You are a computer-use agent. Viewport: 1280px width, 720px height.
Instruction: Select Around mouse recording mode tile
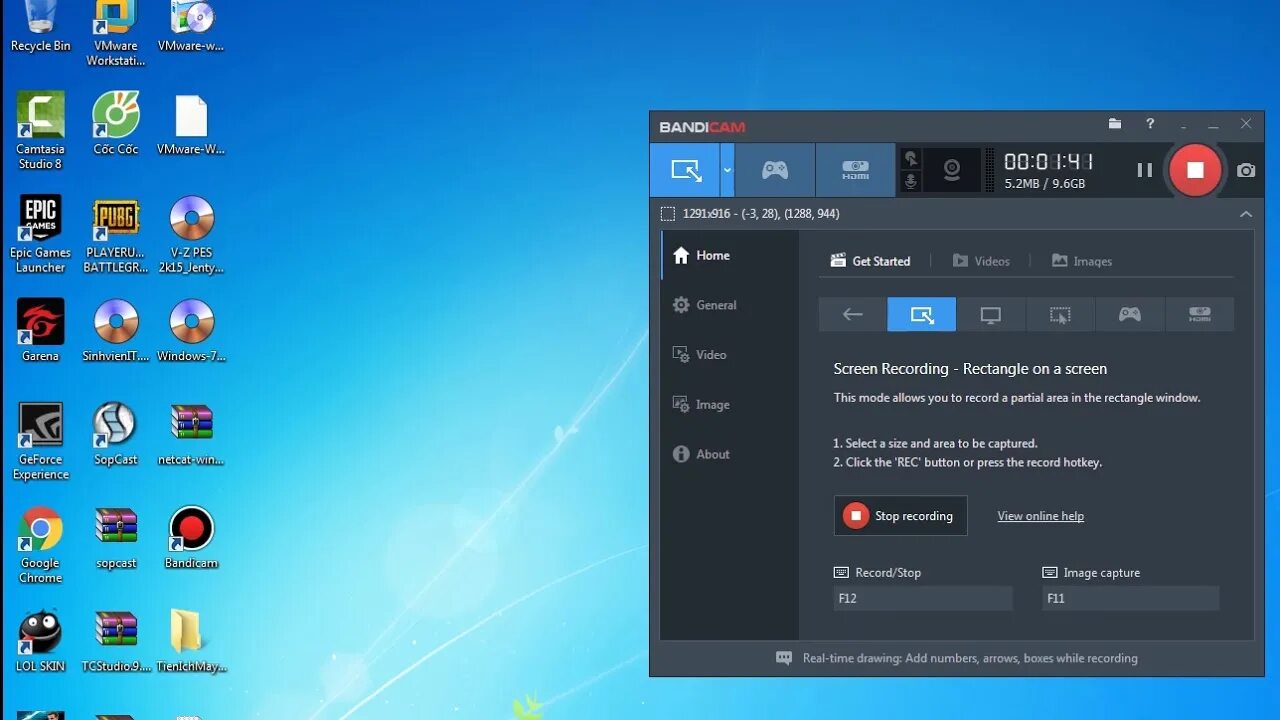pyautogui.click(x=1060, y=314)
